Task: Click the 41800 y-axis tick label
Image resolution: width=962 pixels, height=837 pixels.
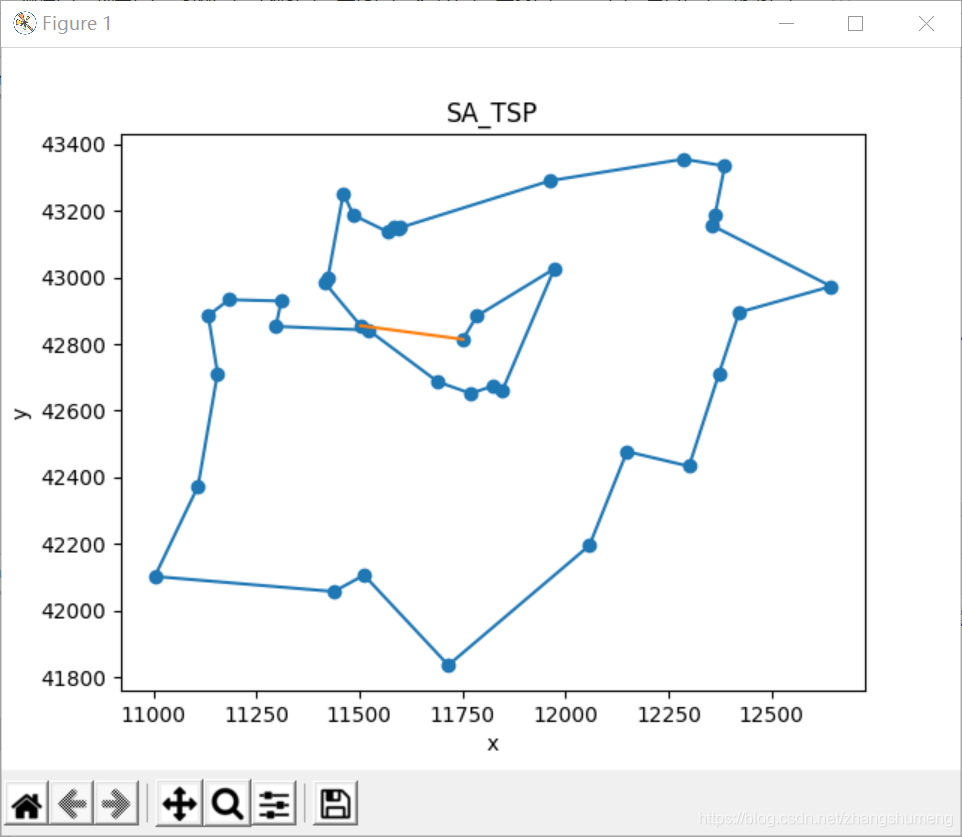Action: click(73, 678)
